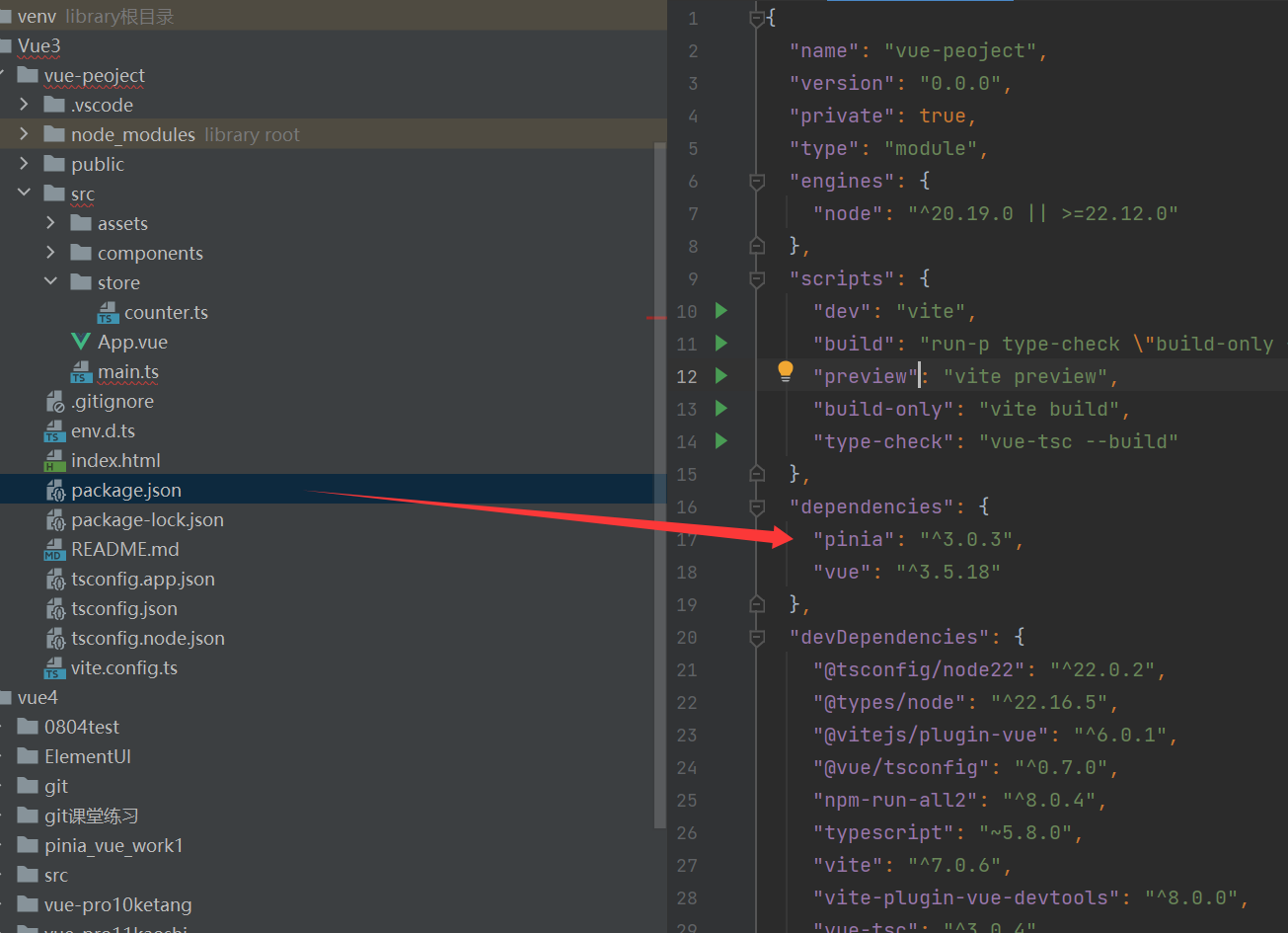Click the package-lock.json file icon

coord(55,520)
